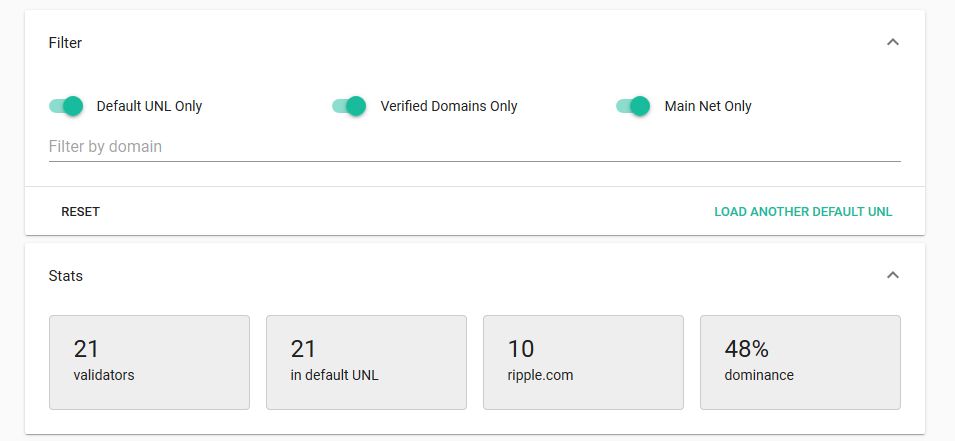Click the Main Net Only label

[708, 106]
